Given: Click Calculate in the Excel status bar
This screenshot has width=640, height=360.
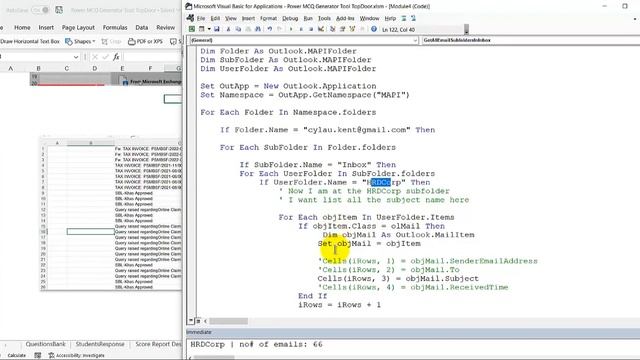Looking at the screenshot, I should click(16, 356).
